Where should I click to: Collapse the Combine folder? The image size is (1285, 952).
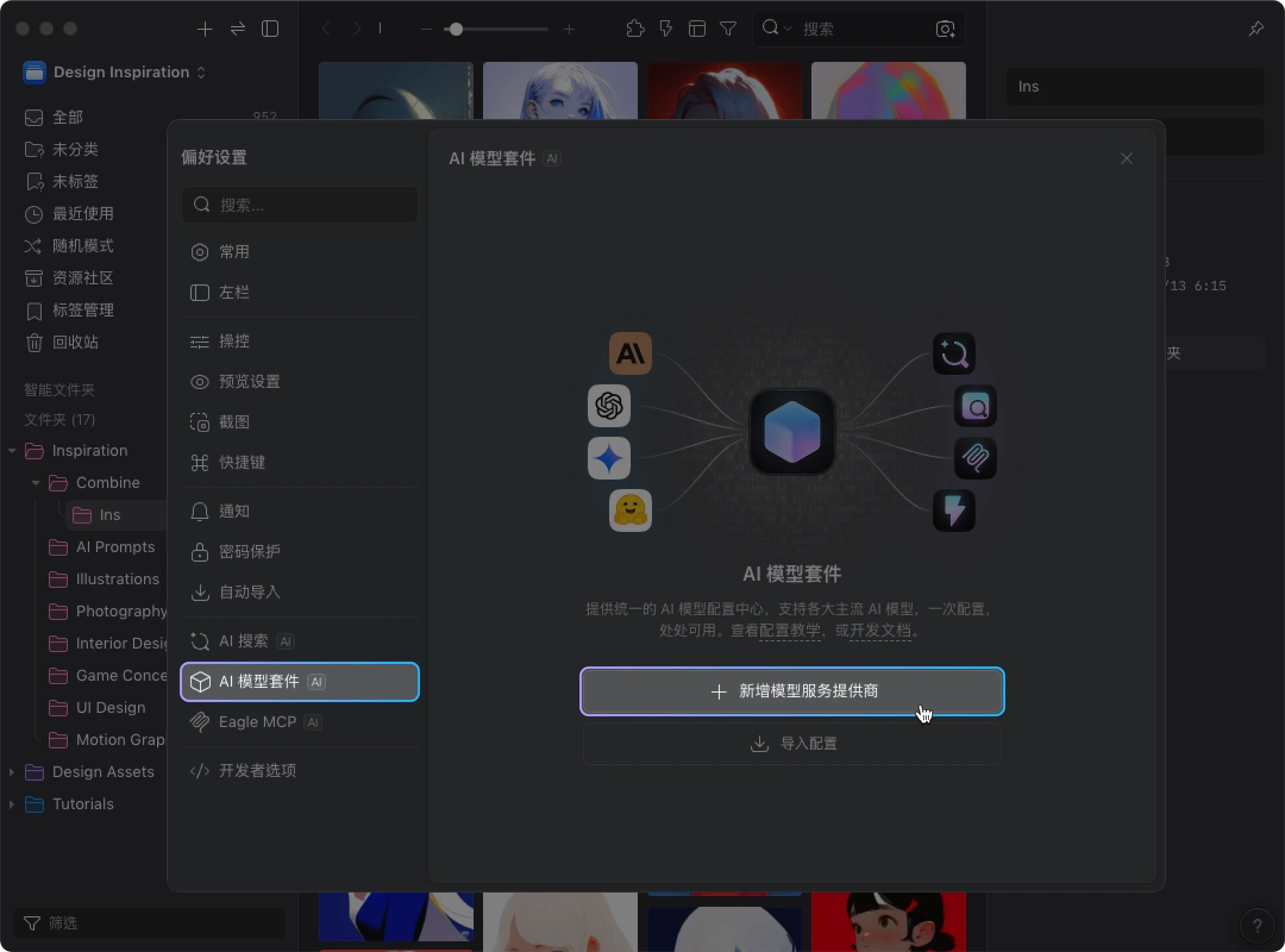(36, 483)
